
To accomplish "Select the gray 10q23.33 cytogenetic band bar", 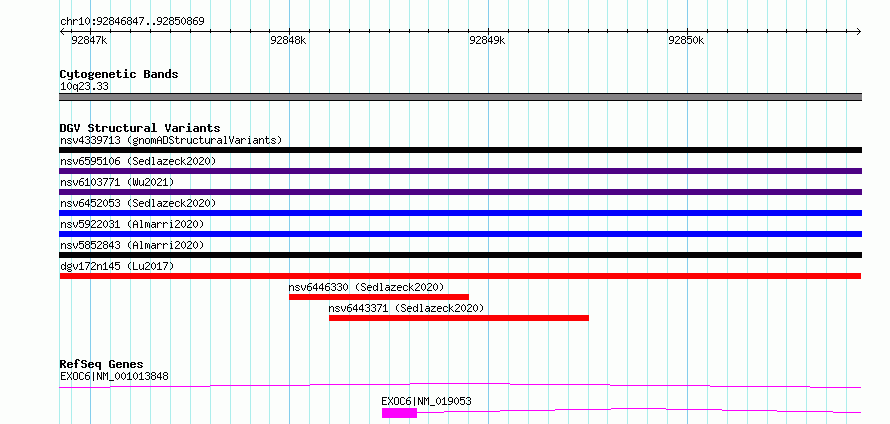I will [460, 97].
